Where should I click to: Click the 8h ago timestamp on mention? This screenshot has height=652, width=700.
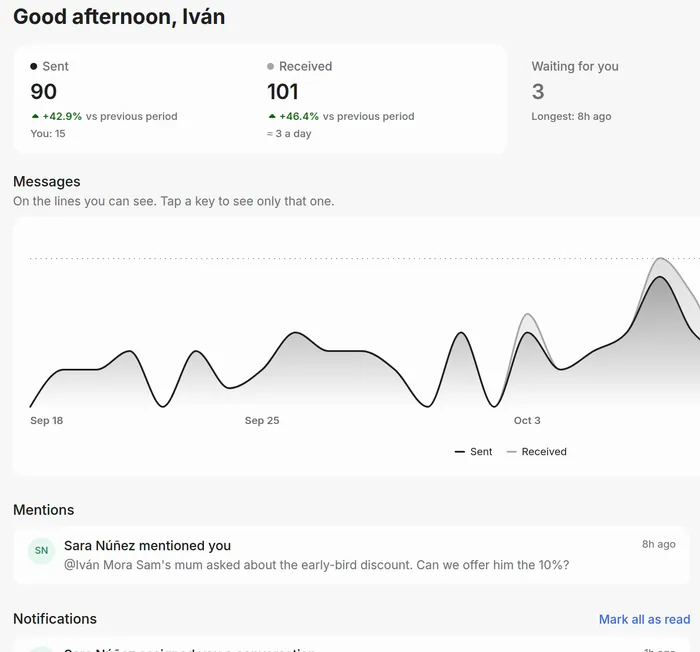click(x=658, y=544)
